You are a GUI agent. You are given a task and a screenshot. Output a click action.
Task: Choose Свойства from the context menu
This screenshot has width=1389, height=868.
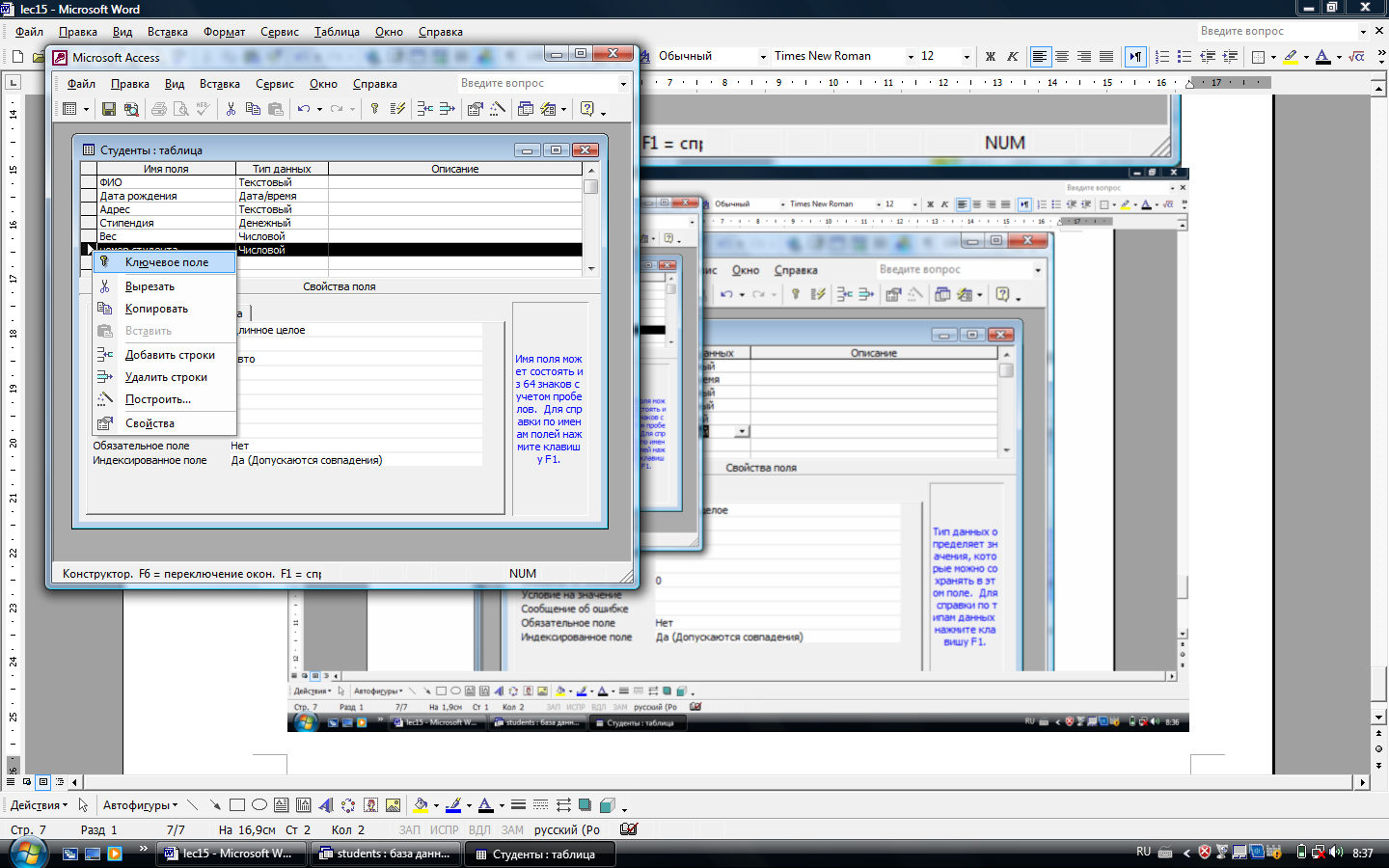[164, 423]
